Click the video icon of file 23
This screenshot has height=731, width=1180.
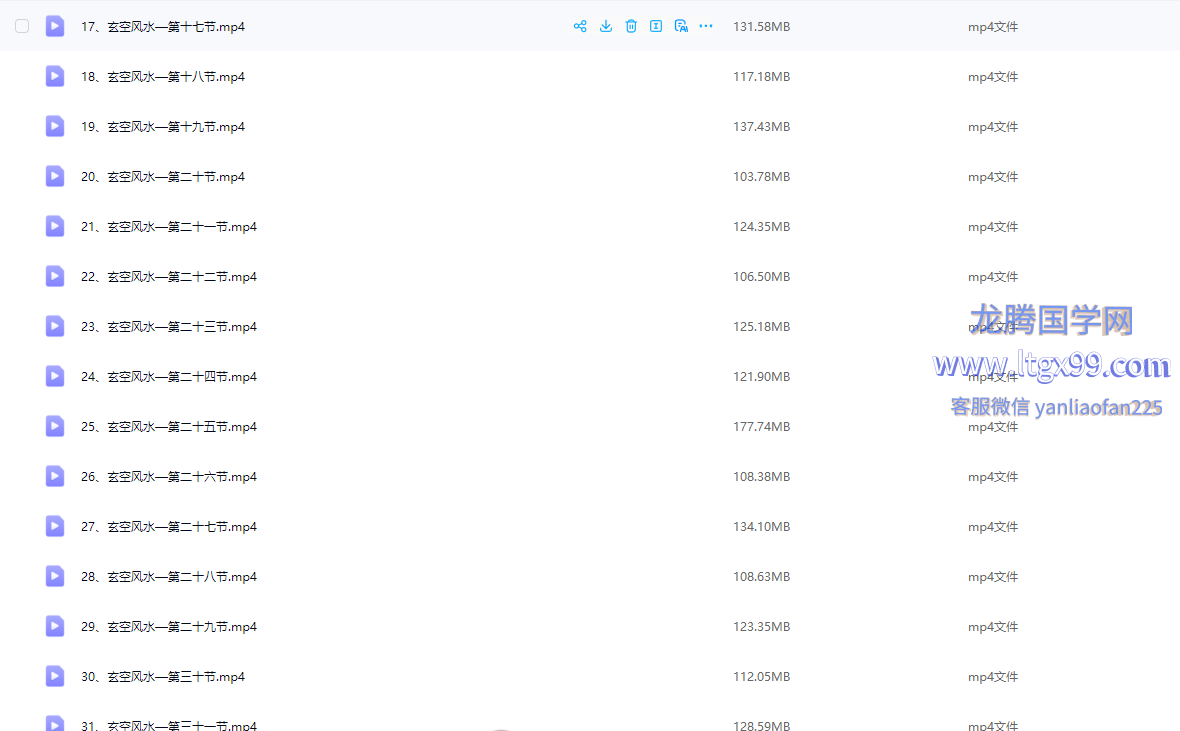(55, 326)
